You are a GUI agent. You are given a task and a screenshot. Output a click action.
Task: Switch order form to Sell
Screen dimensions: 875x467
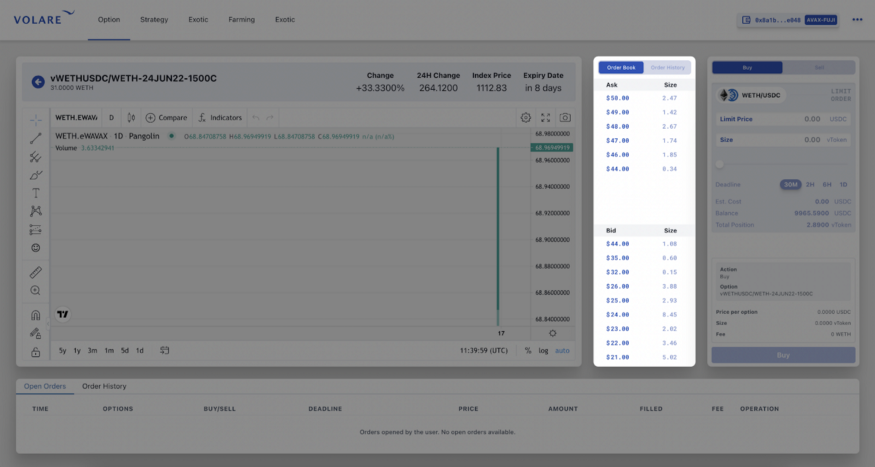pyautogui.click(x=819, y=68)
